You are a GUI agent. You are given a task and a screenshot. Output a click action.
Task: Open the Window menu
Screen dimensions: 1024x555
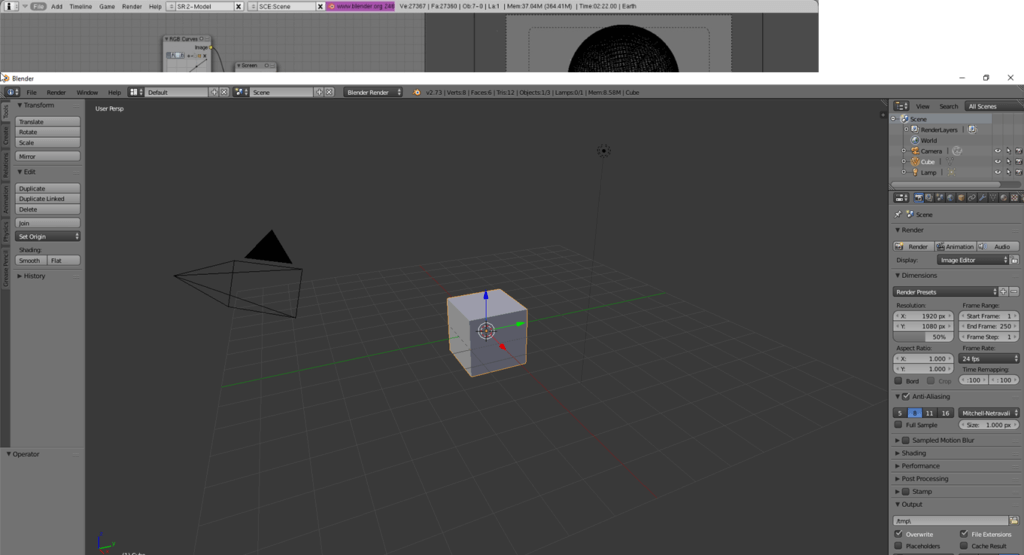[87, 92]
